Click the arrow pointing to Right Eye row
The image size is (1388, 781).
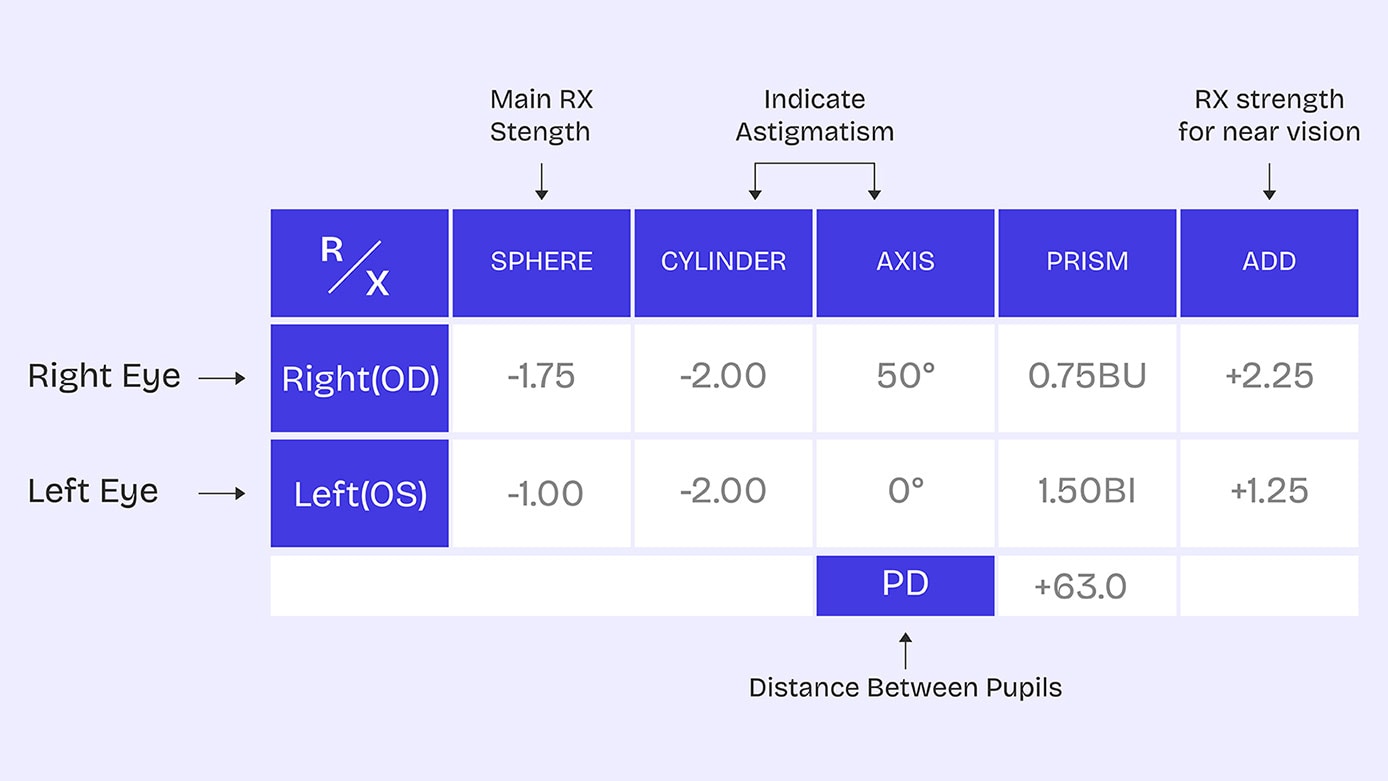click(x=222, y=378)
